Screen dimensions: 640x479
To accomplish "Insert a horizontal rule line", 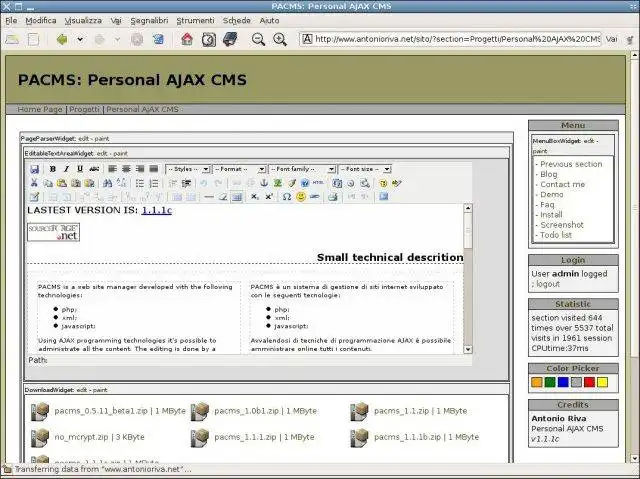I will 209,197.
